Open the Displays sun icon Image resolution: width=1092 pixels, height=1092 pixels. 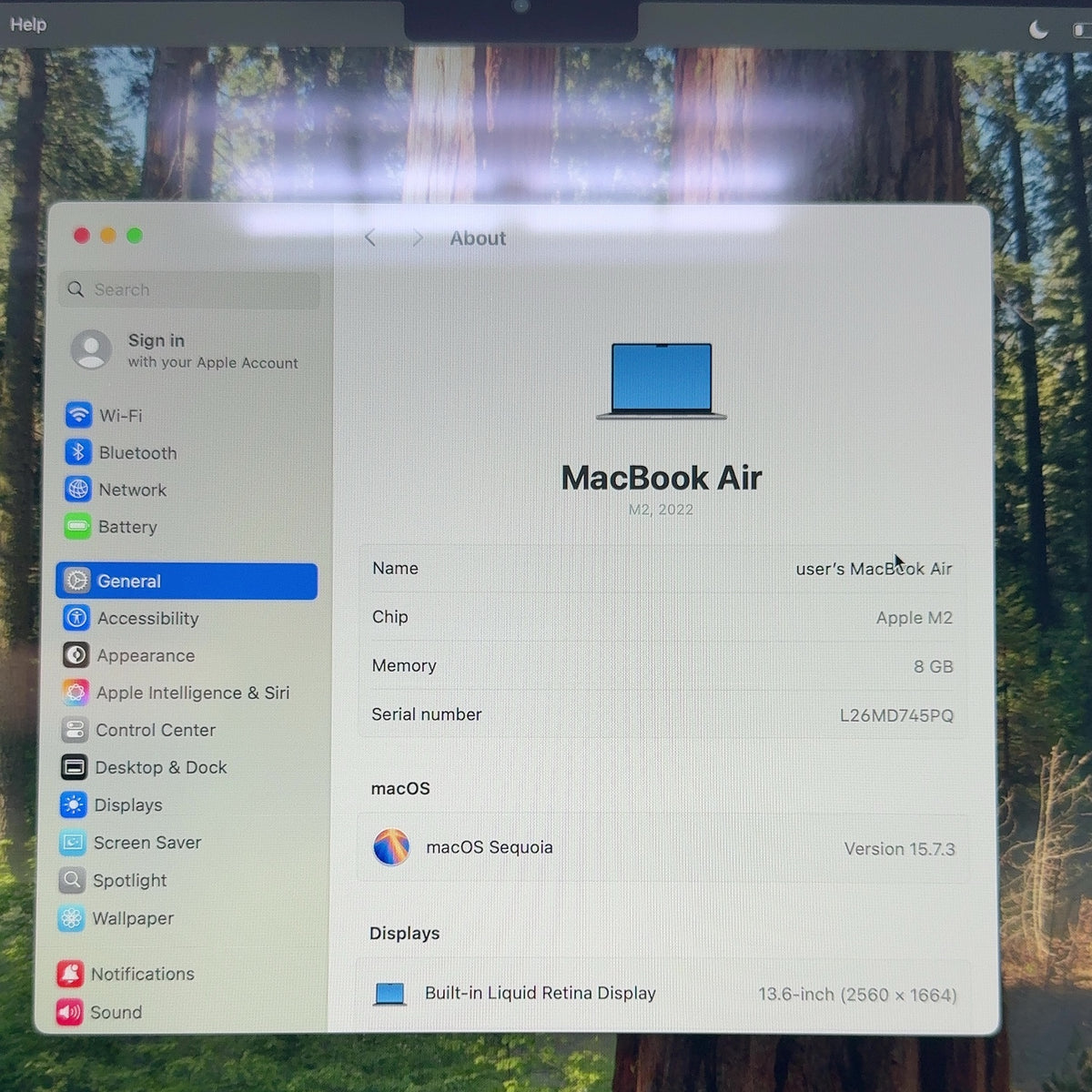[x=73, y=805]
